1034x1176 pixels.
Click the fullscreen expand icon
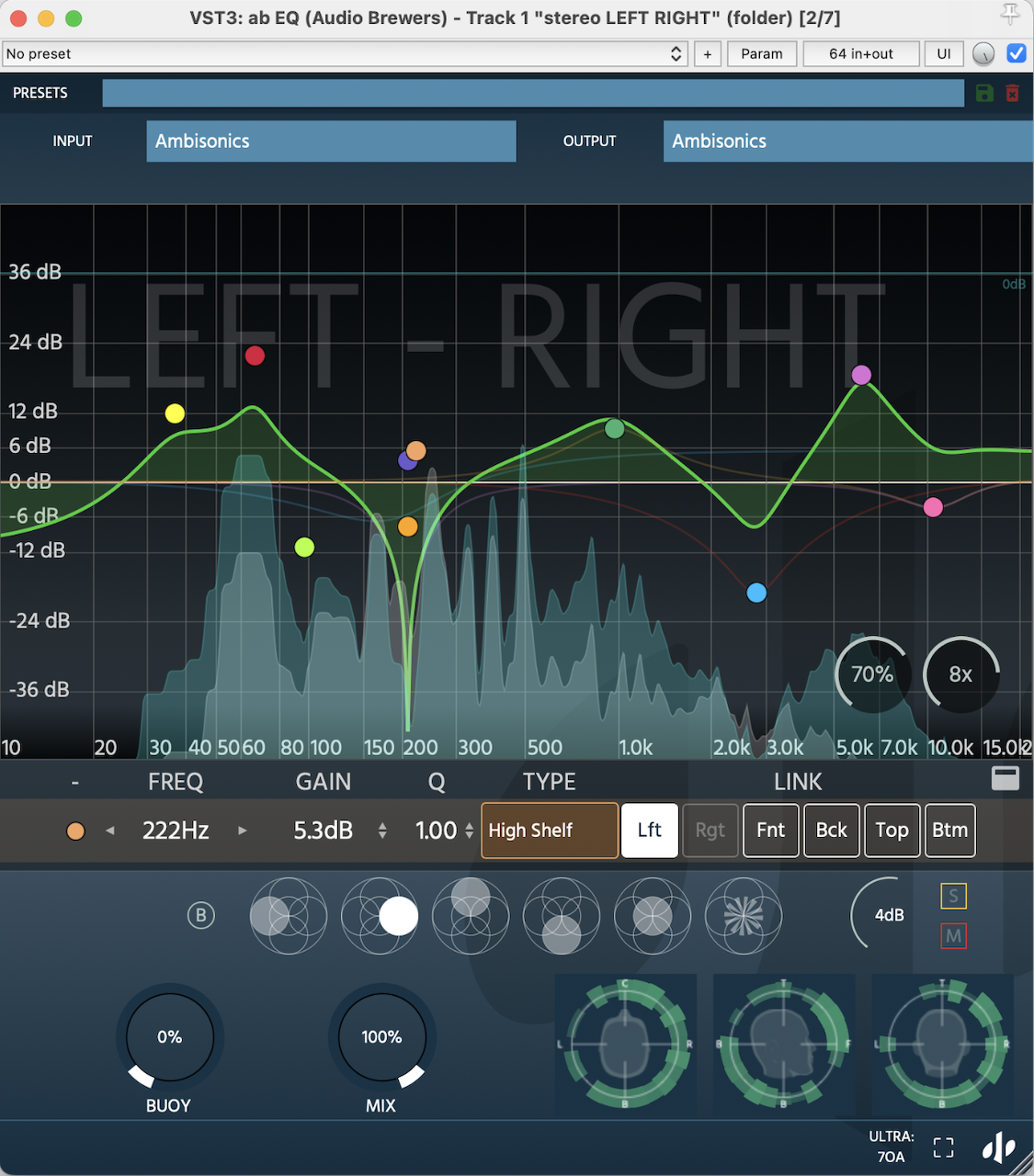[x=944, y=1148]
